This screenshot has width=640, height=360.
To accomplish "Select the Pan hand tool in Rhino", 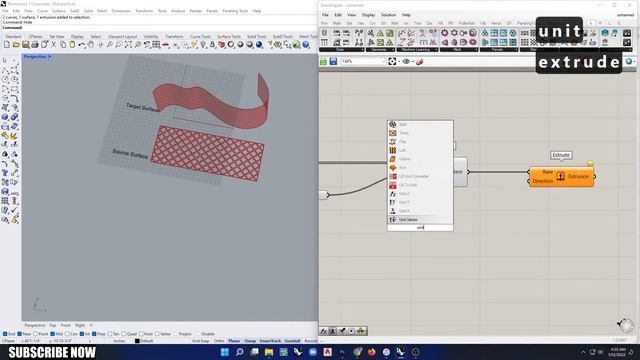I will point(91,44).
